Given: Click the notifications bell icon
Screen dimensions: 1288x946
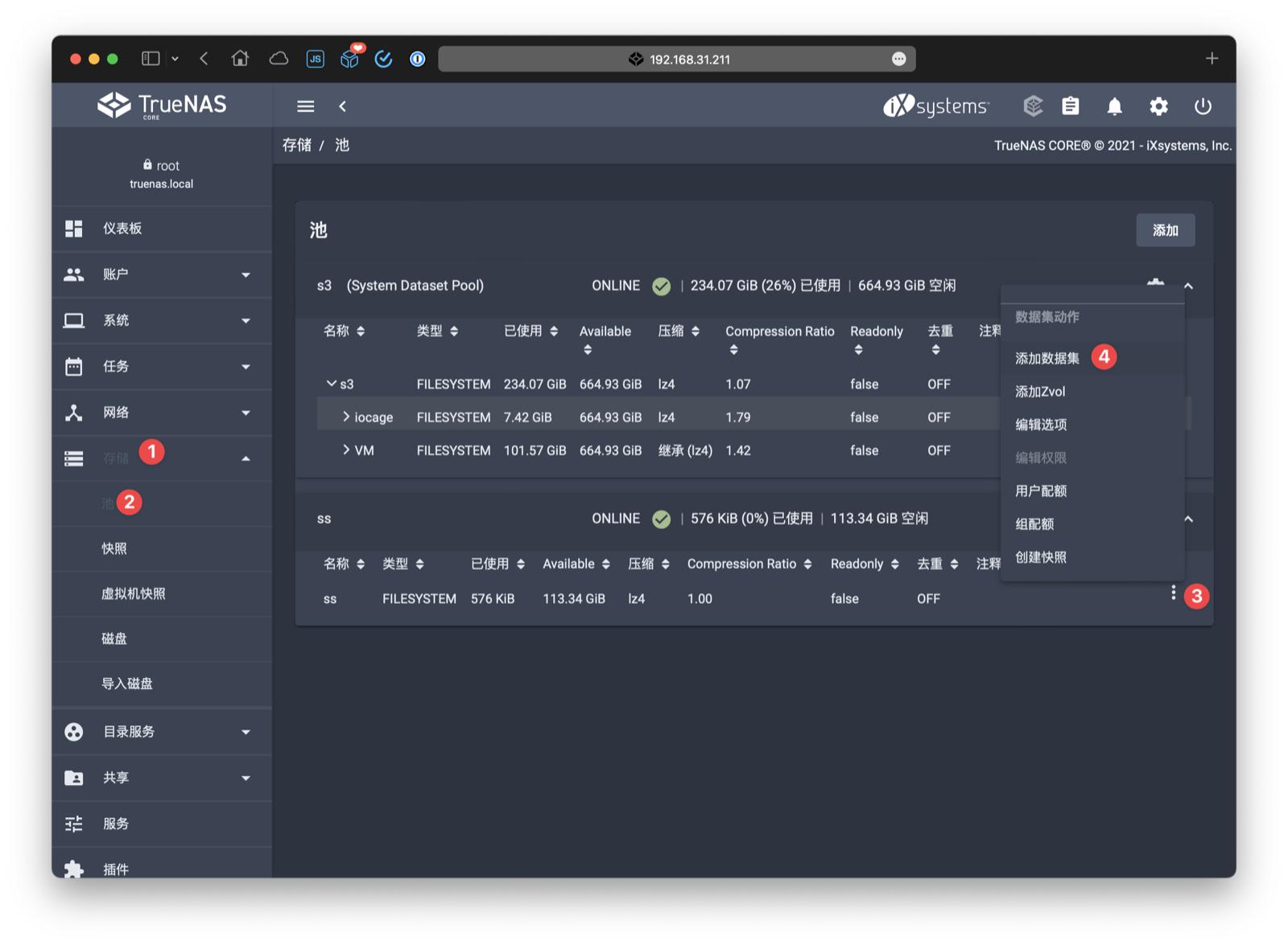Looking at the screenshot, I should click(1114, 105).
